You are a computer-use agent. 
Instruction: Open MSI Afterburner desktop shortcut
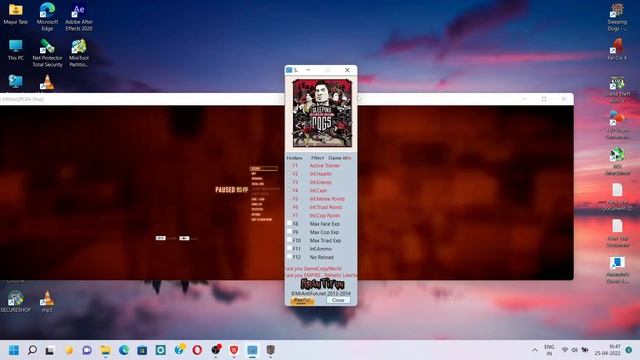pos(617,162)
